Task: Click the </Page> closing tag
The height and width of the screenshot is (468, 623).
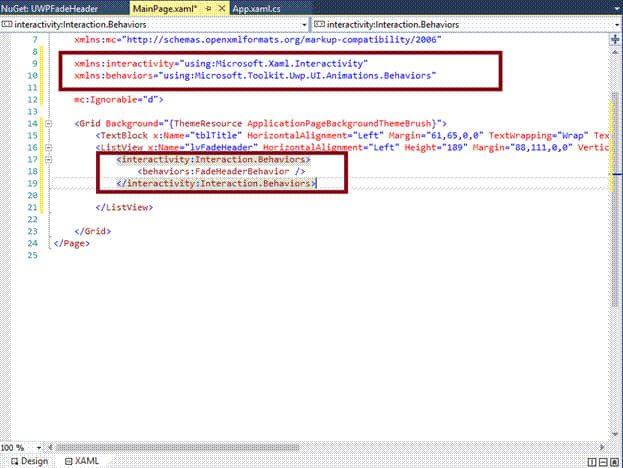Action: click(72, 243)
